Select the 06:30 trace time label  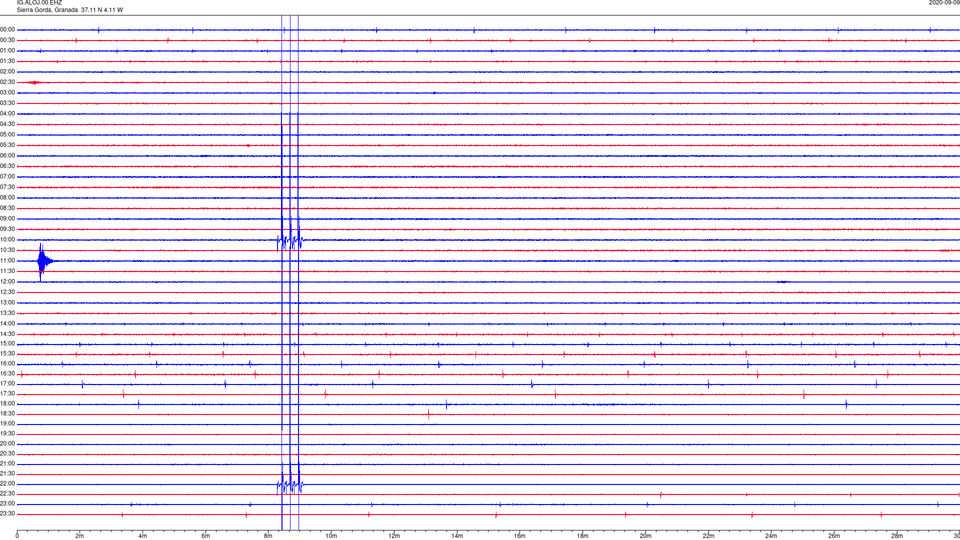point(7,166)
